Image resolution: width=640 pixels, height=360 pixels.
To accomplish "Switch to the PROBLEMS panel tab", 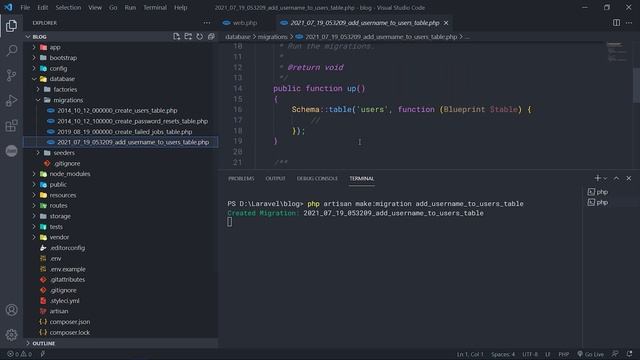I will click(x=241, y=178).
